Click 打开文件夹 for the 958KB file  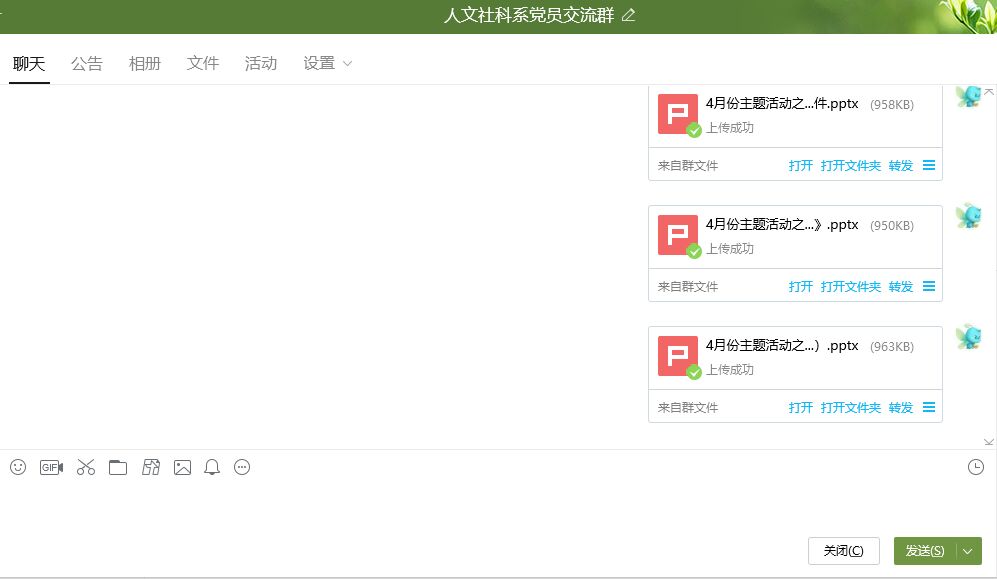click(x=851, y=165)
